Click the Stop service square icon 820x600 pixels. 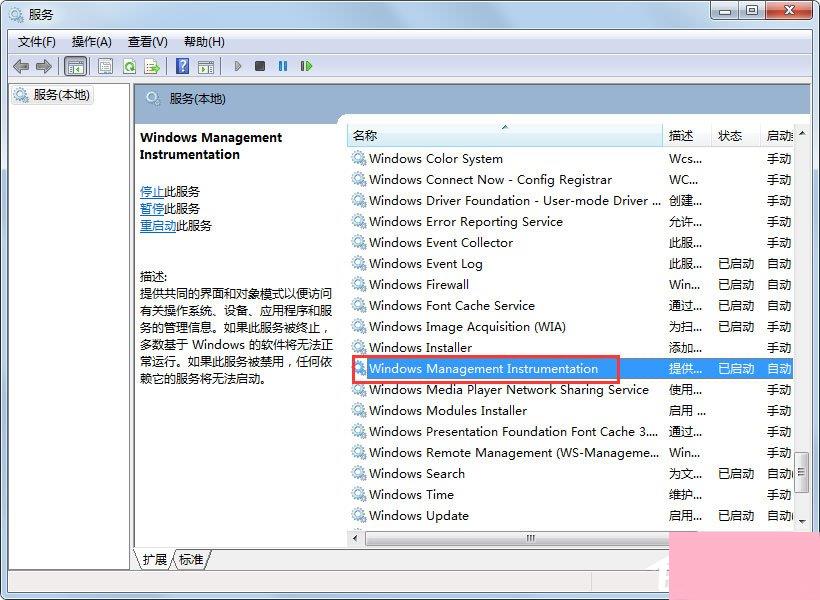click(x=260, y=66)
